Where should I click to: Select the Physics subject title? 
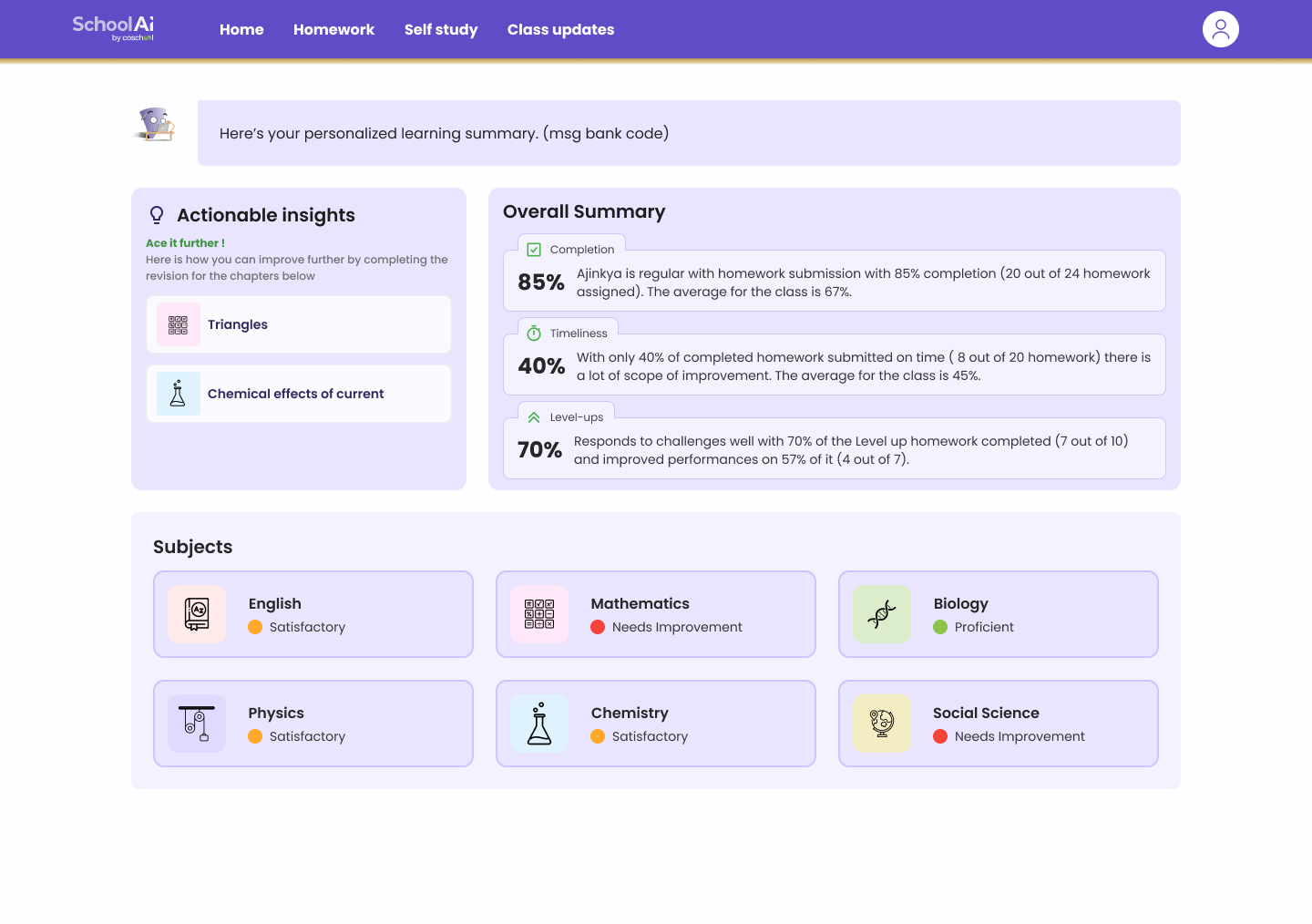point(276,713)
